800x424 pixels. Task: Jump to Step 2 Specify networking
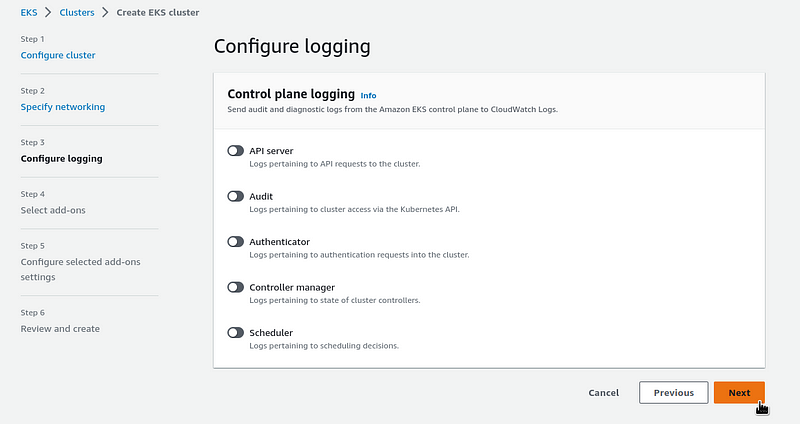coord(63,107)
